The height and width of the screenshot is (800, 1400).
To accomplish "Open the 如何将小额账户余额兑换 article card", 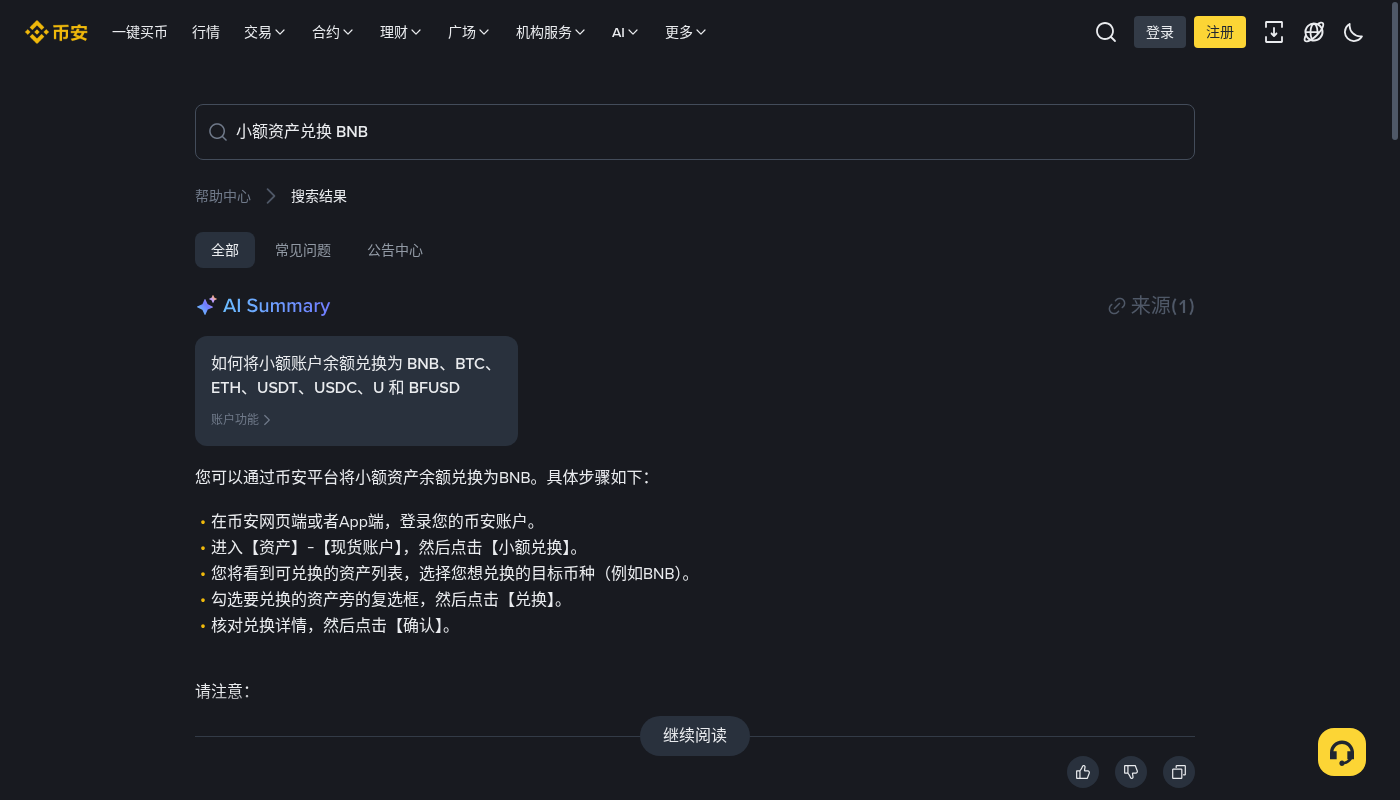I will point(356,391).
